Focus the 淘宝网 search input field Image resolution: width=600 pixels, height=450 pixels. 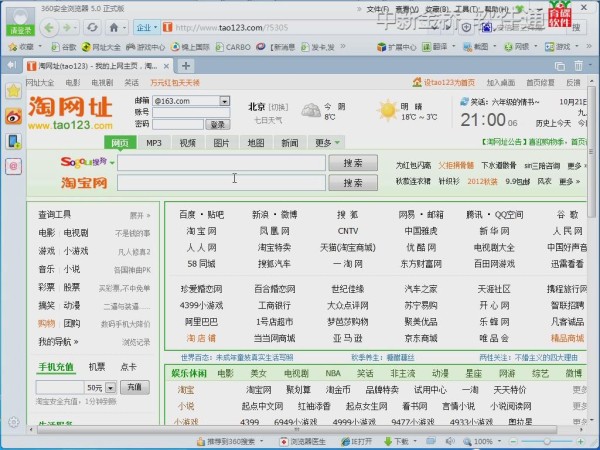pos(221,183)
